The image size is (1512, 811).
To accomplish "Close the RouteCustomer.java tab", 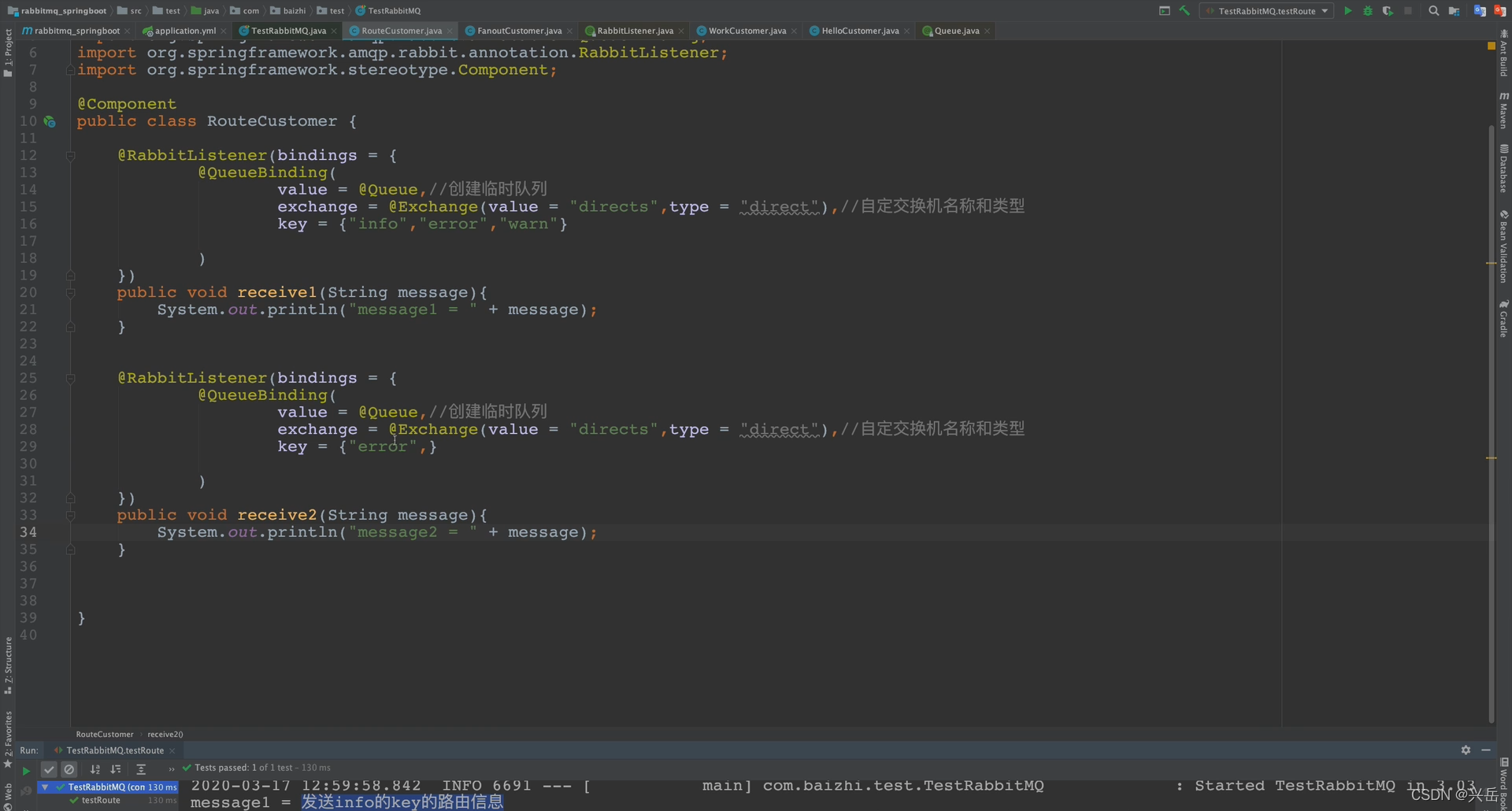I will [450, 31].
